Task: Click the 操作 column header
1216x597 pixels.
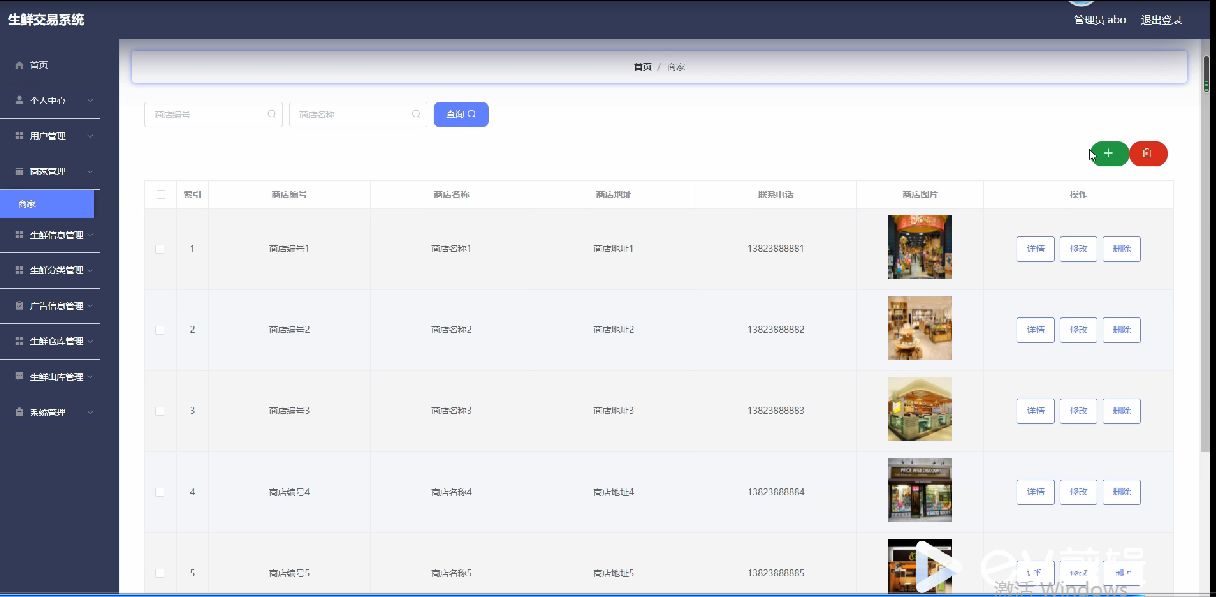Action: 1078,194
